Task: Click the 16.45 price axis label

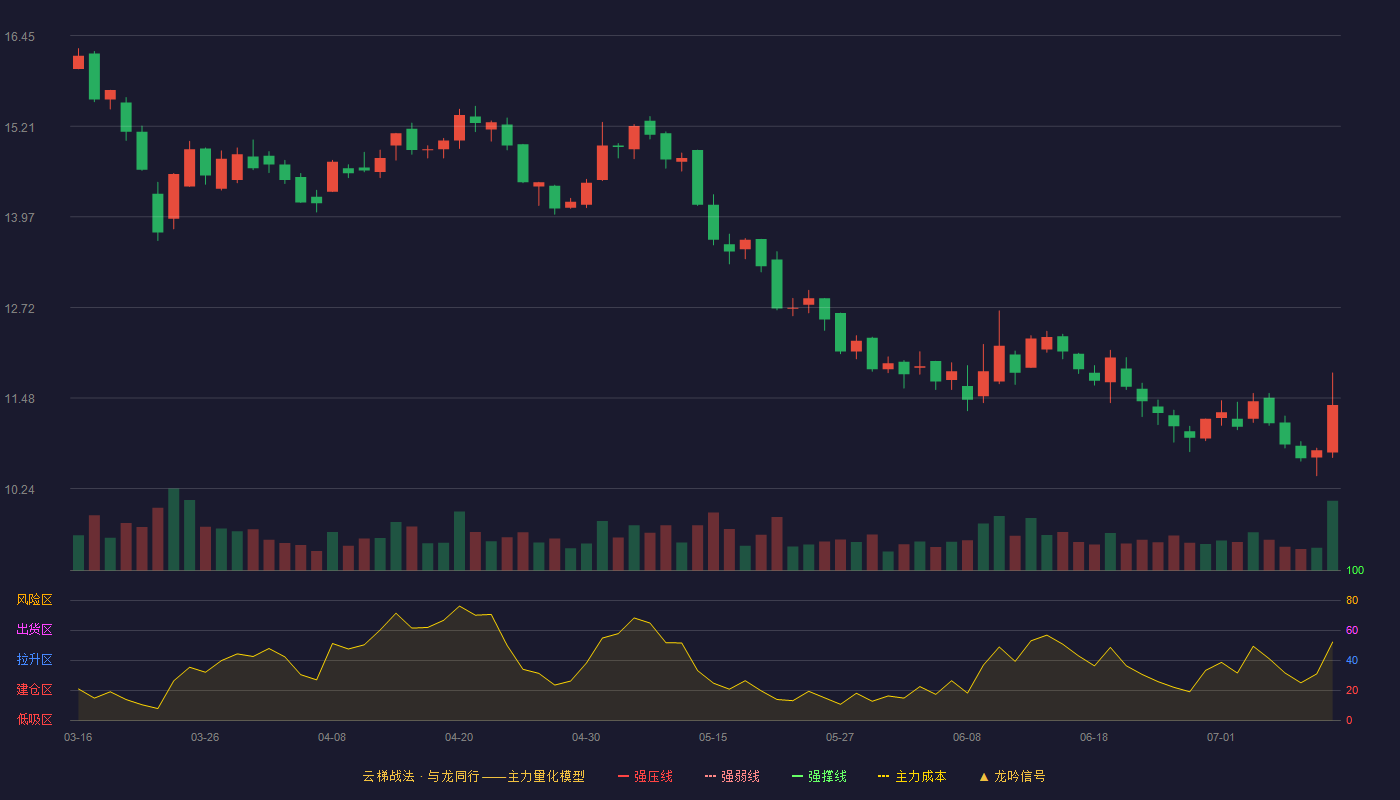Action: [20, 37]
